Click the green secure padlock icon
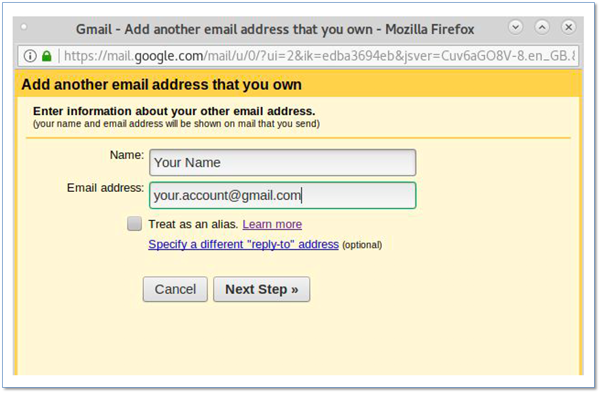 coord(47,56)
